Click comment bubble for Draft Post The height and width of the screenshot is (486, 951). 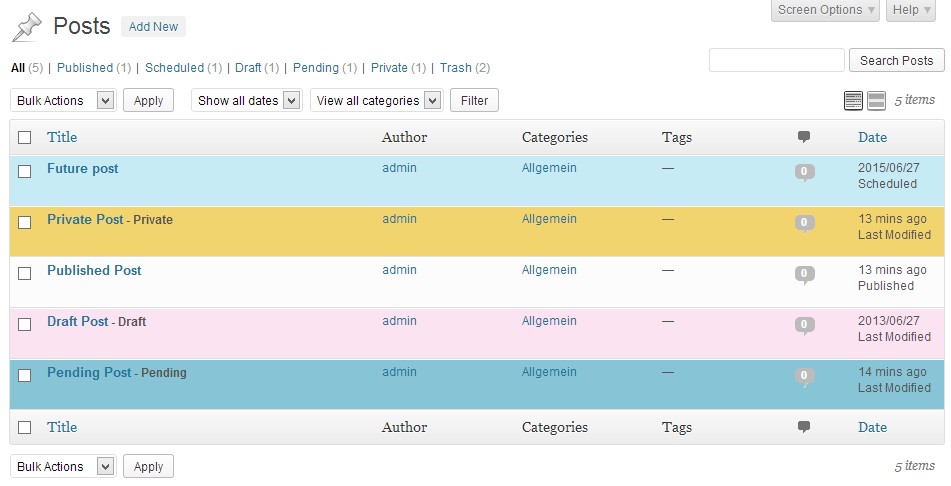pos(805,325)
